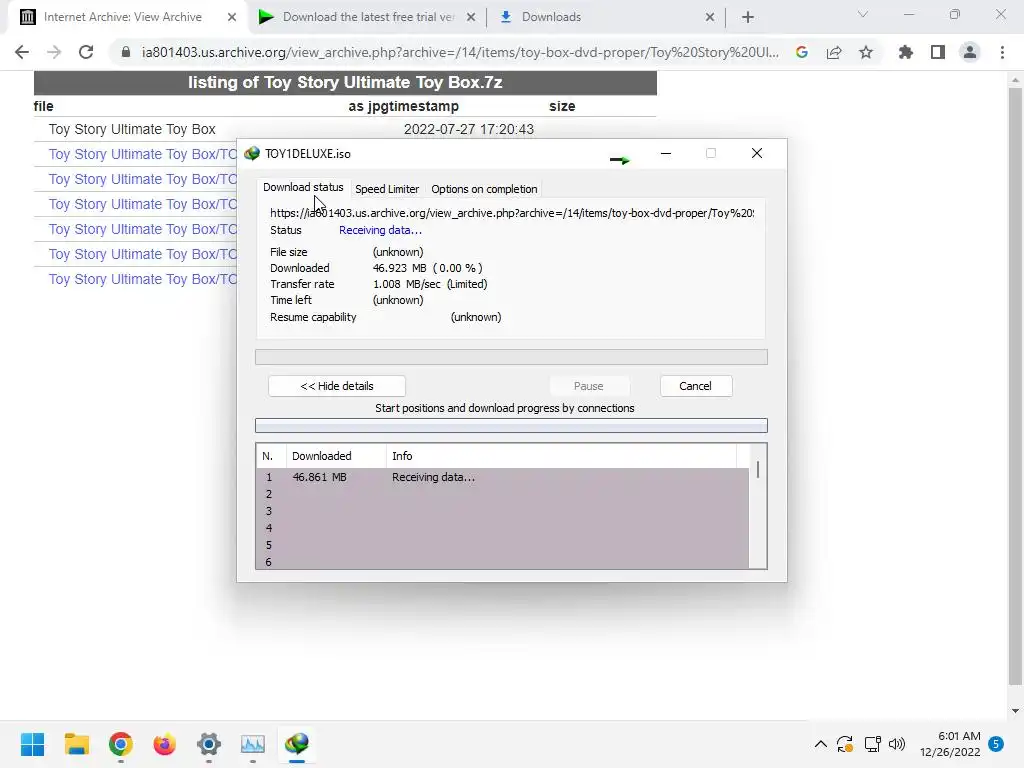Open File Explorer from taskbar
This screenshot has width=1024, height=768.
pos(76,744)
